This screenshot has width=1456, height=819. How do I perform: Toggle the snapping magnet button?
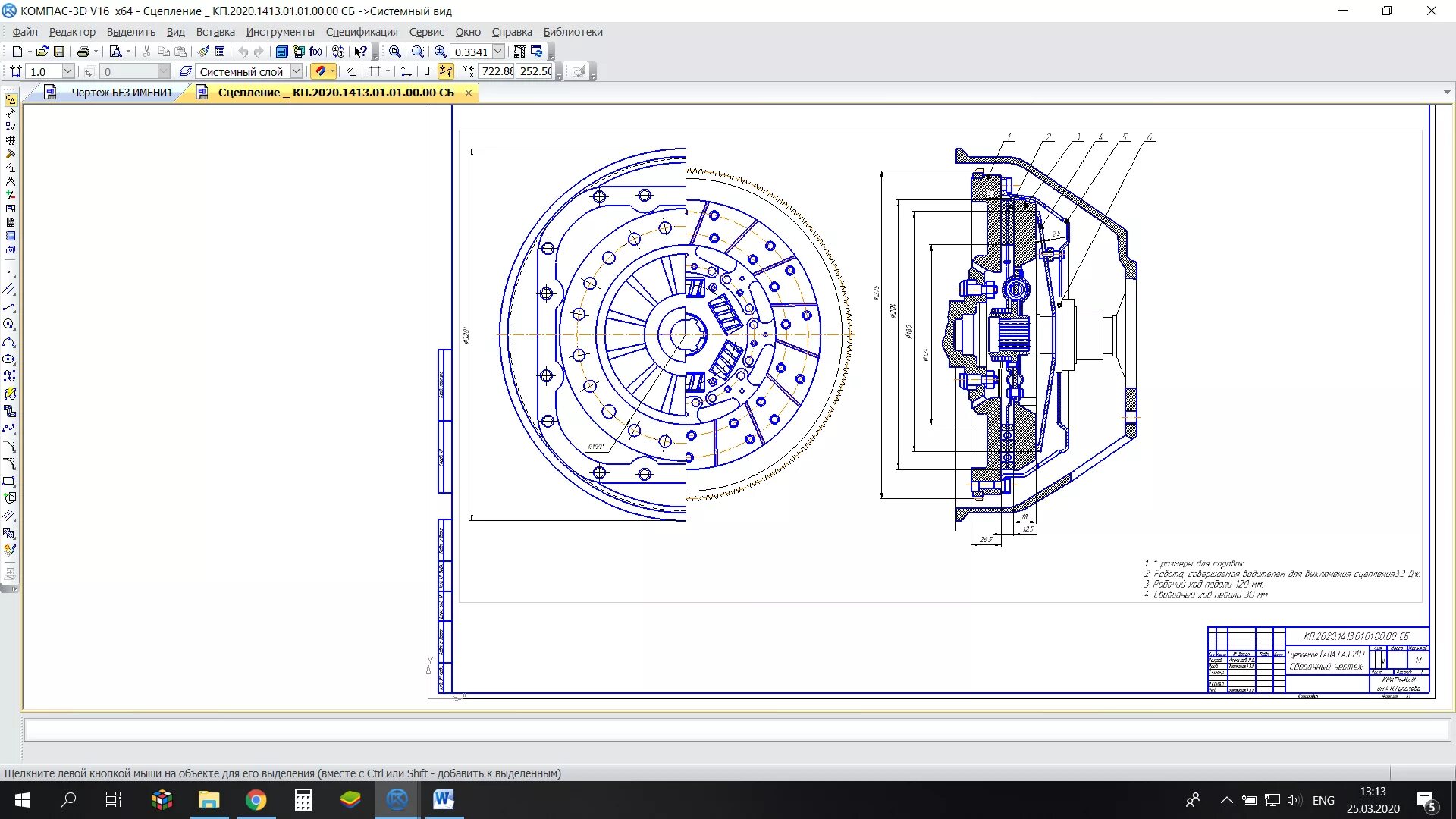[x=320, y=71]
